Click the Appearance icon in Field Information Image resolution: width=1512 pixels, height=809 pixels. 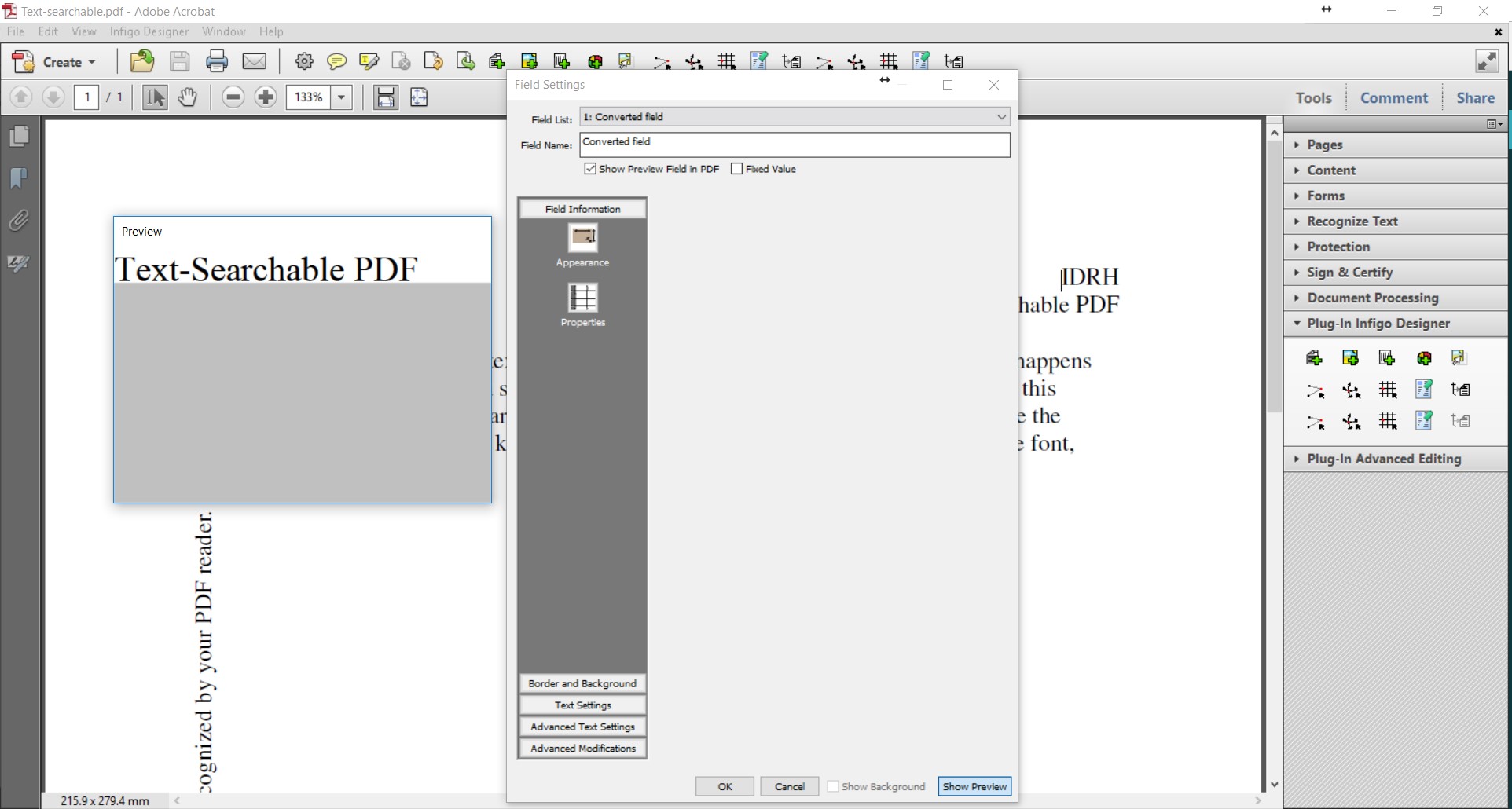582,237
